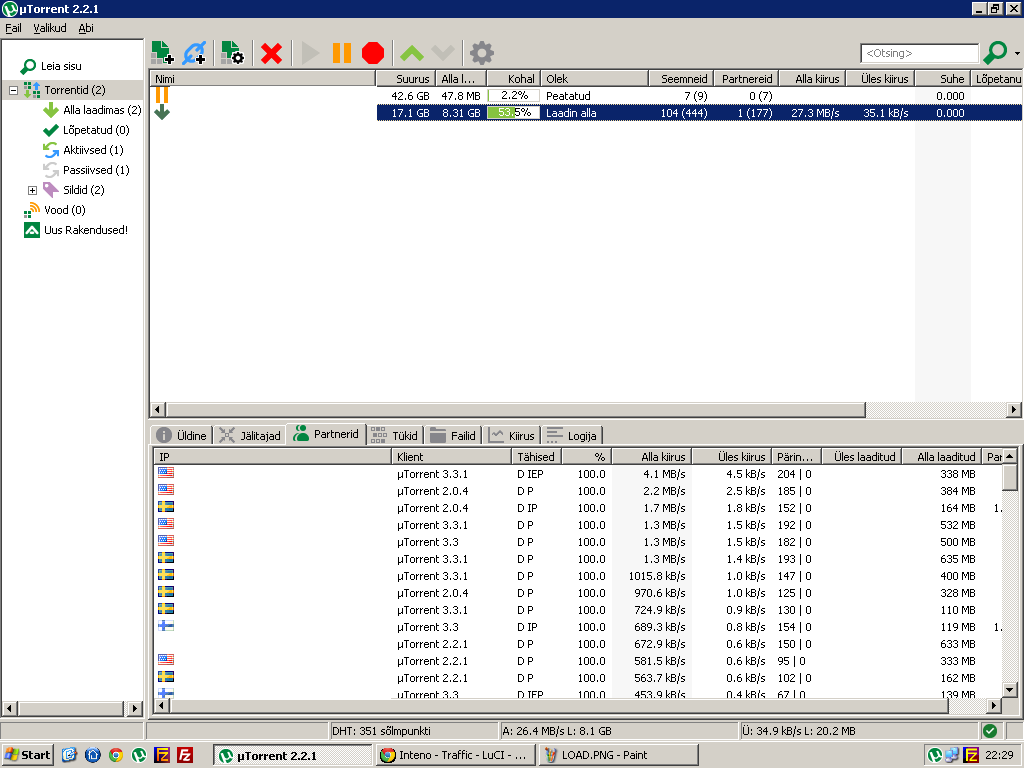This screenshot has width=1024, height=768.
Task: Switch to the Kiirus tab
Action: (x=512, y=436)
